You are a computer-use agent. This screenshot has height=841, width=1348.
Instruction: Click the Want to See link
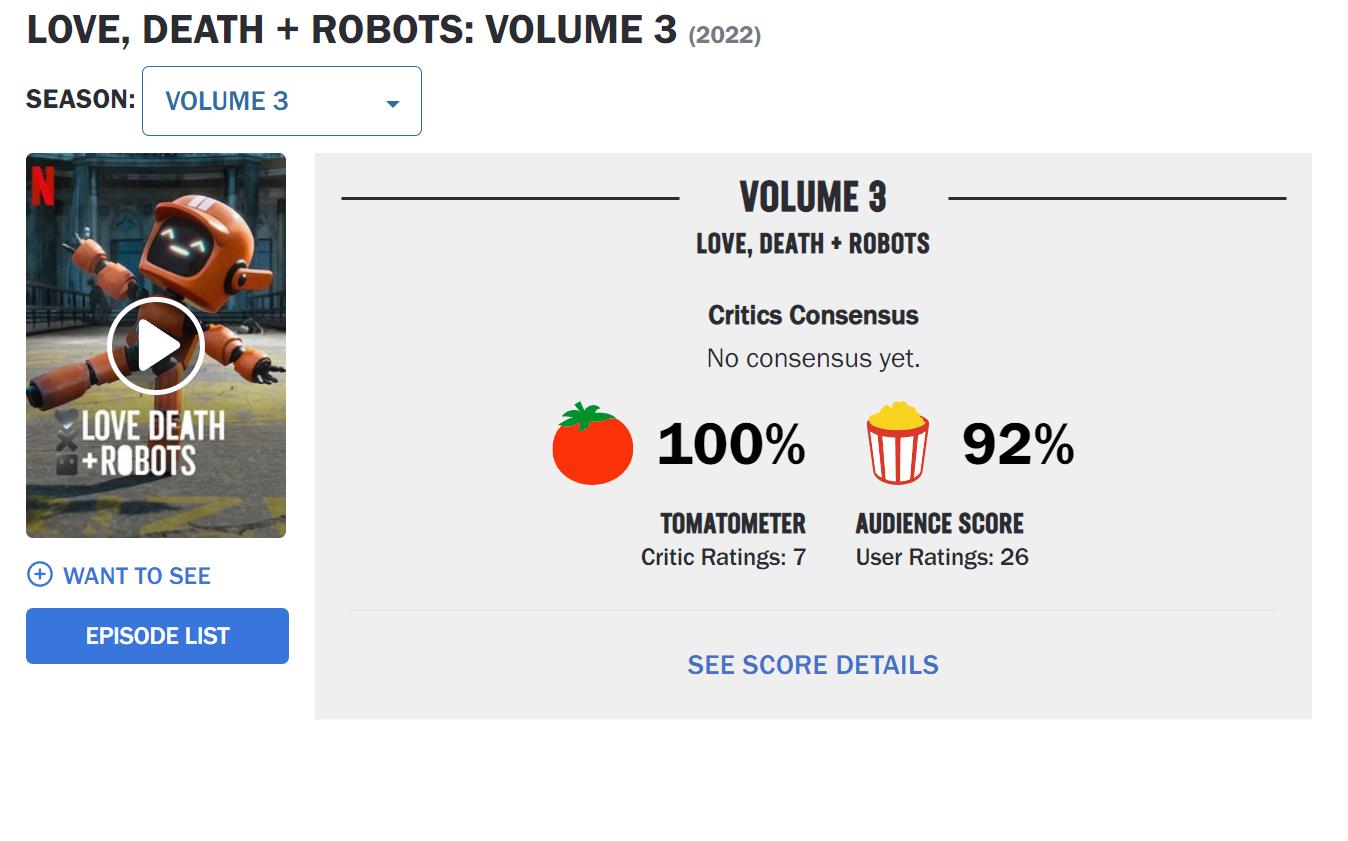[137, 576]
